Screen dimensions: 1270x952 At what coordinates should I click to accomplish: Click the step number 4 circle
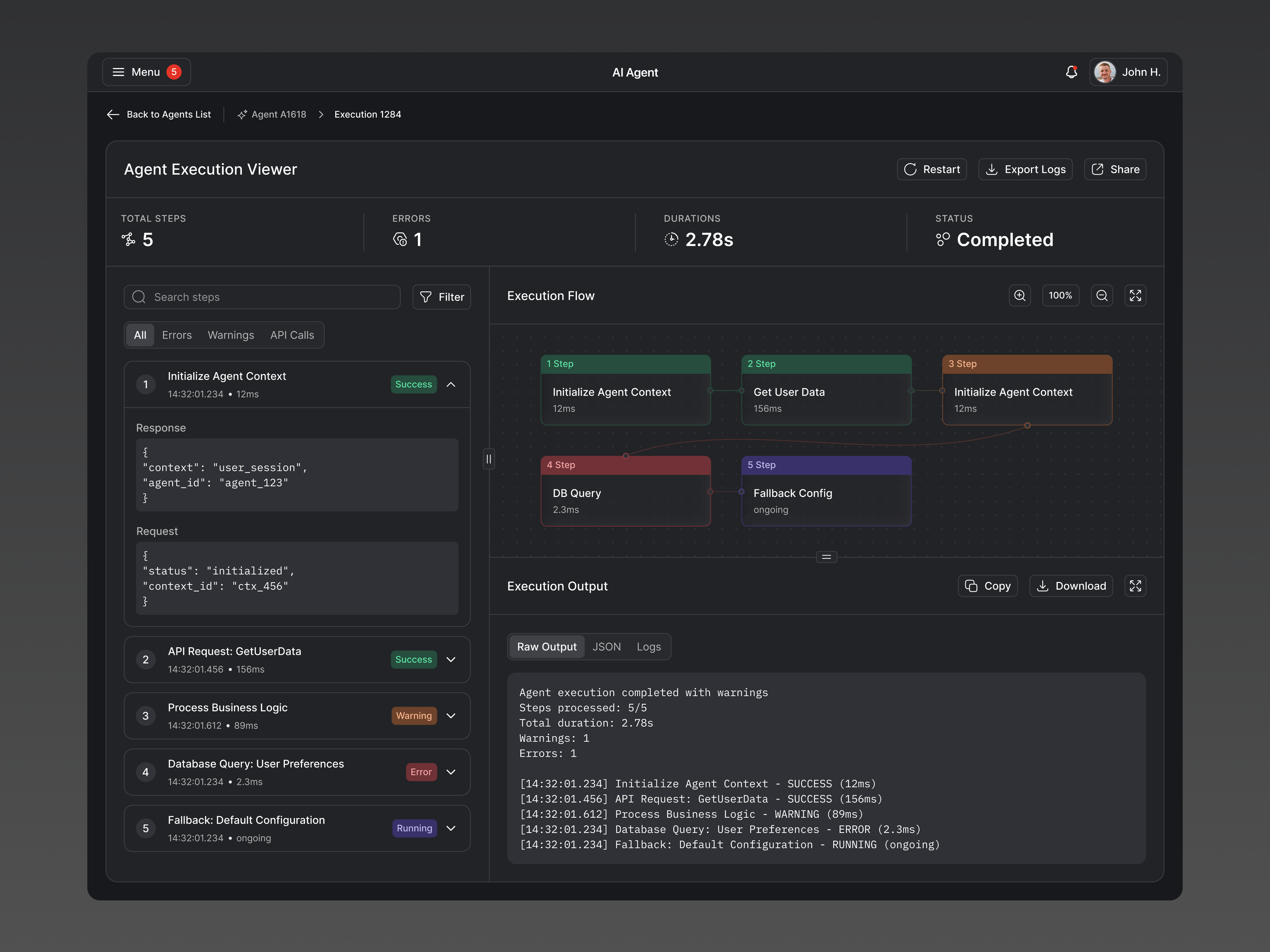[x=146, y=772]
